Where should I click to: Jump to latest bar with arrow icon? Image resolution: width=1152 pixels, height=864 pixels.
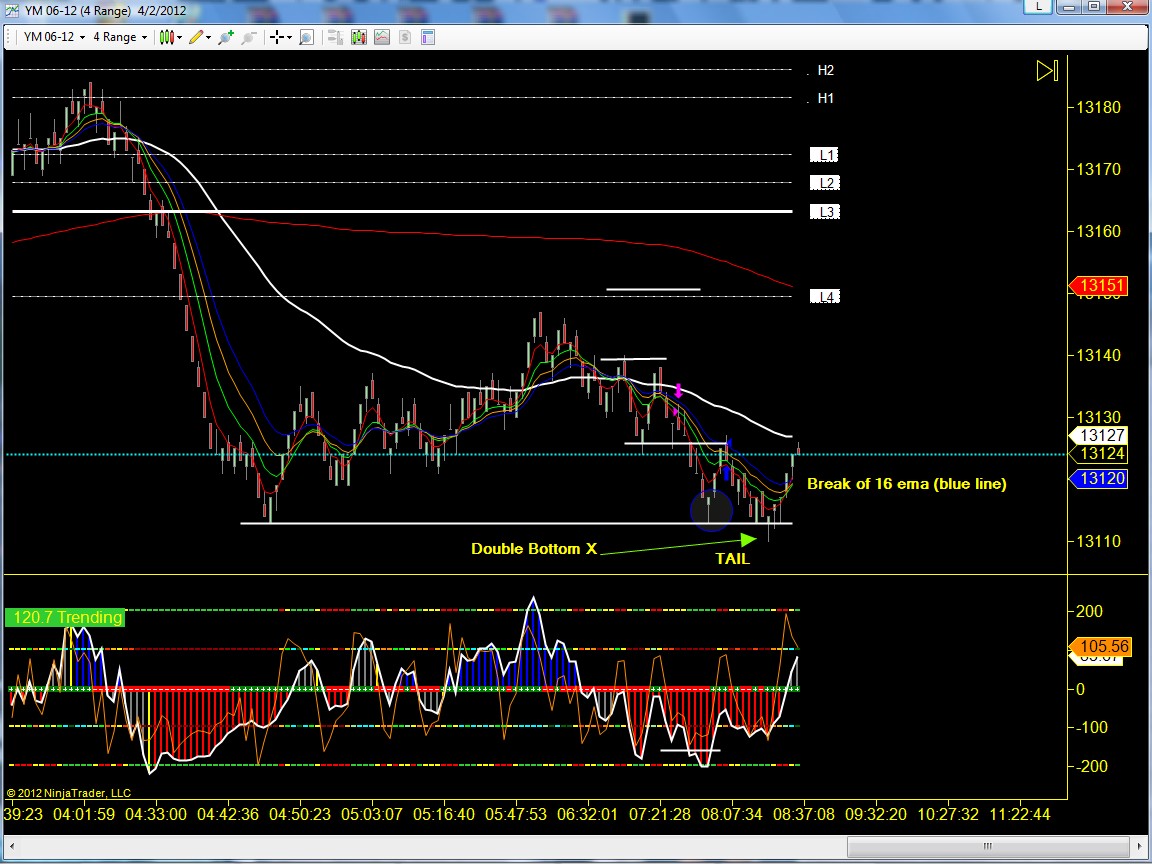pos(1047,71)
